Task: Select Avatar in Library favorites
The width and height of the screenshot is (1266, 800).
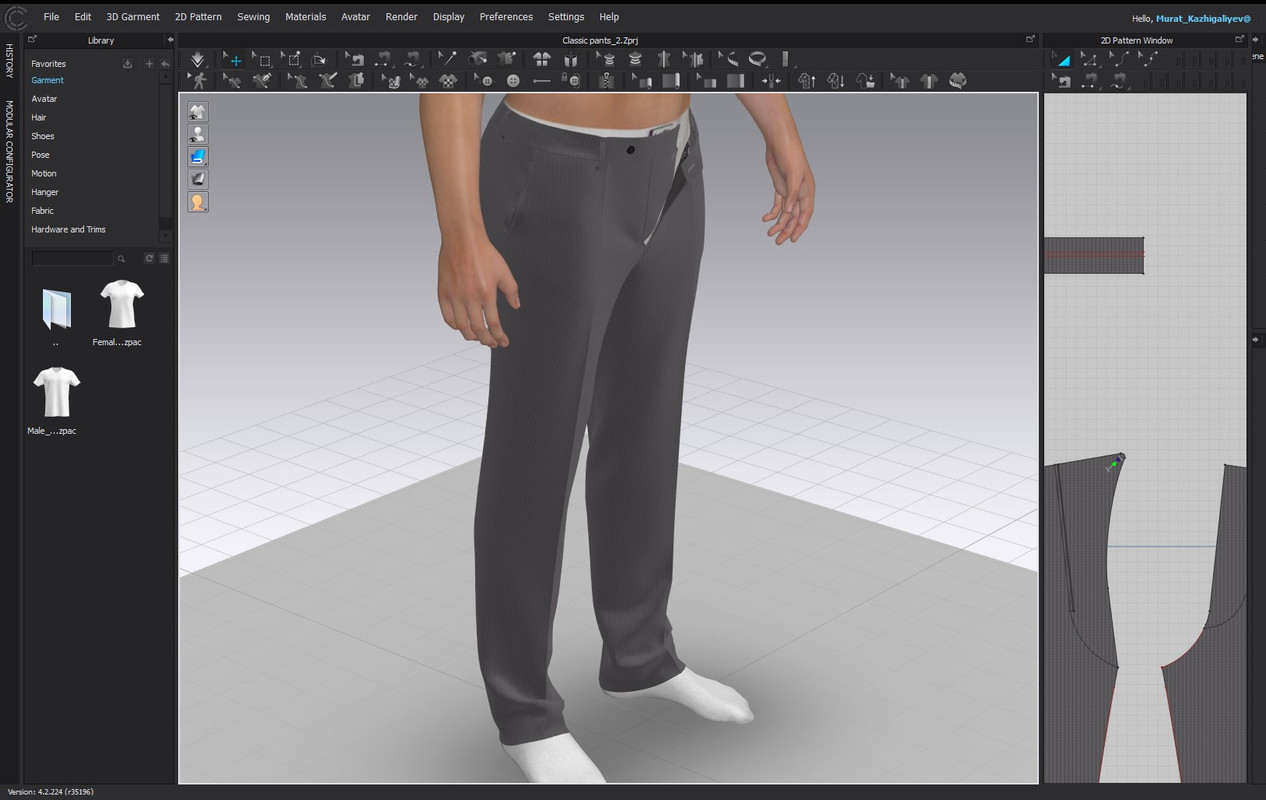Action: click(44, 99)
